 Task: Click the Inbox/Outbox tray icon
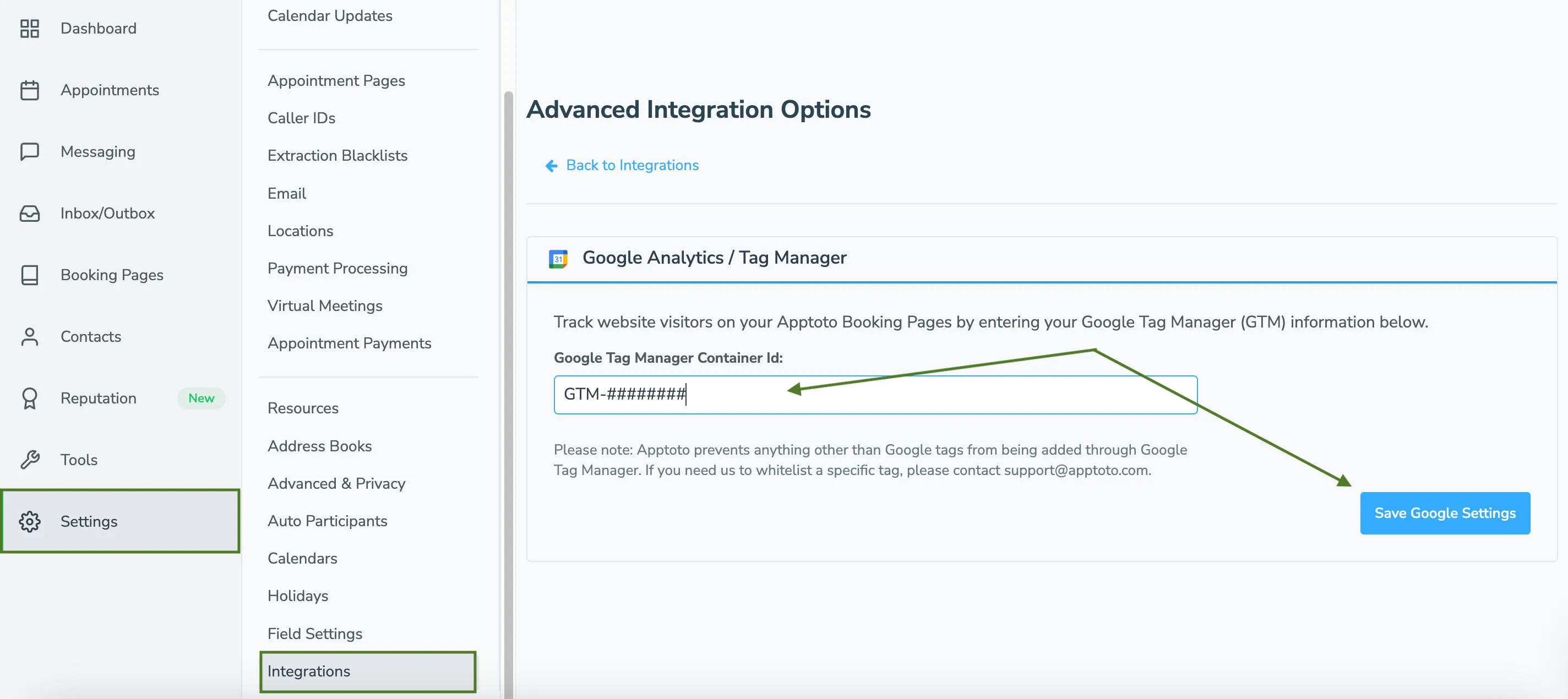pos(30,214)
